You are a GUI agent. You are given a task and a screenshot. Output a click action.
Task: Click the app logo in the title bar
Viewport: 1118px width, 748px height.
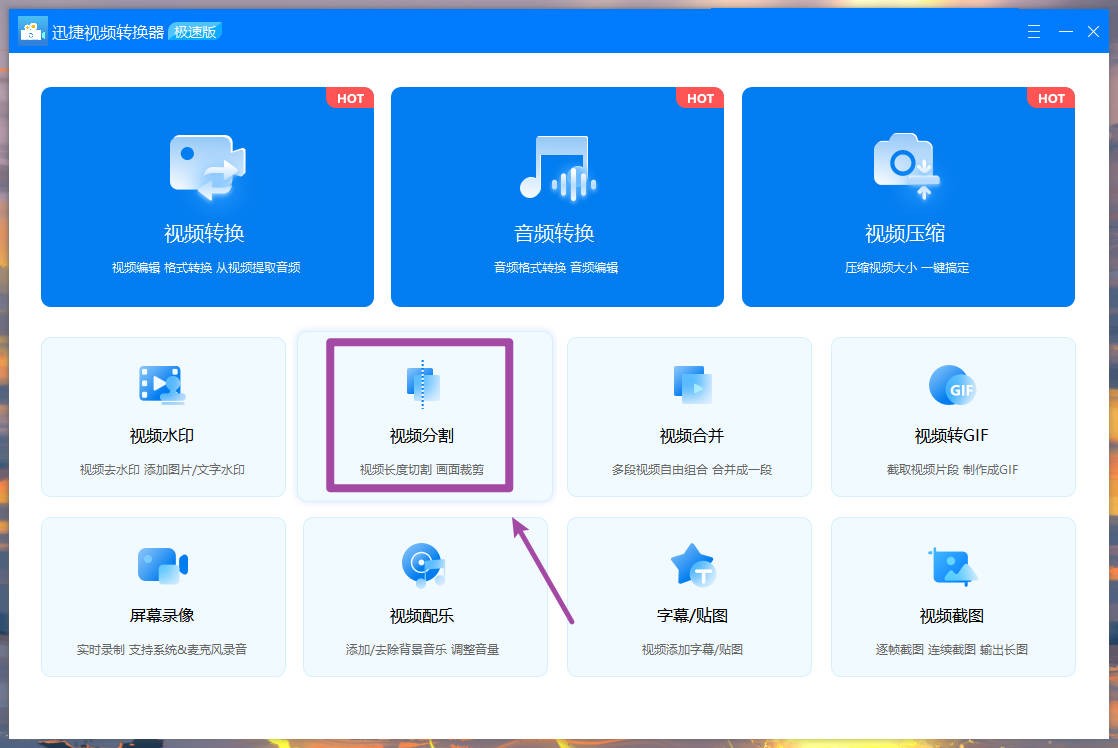pos(31,30)
